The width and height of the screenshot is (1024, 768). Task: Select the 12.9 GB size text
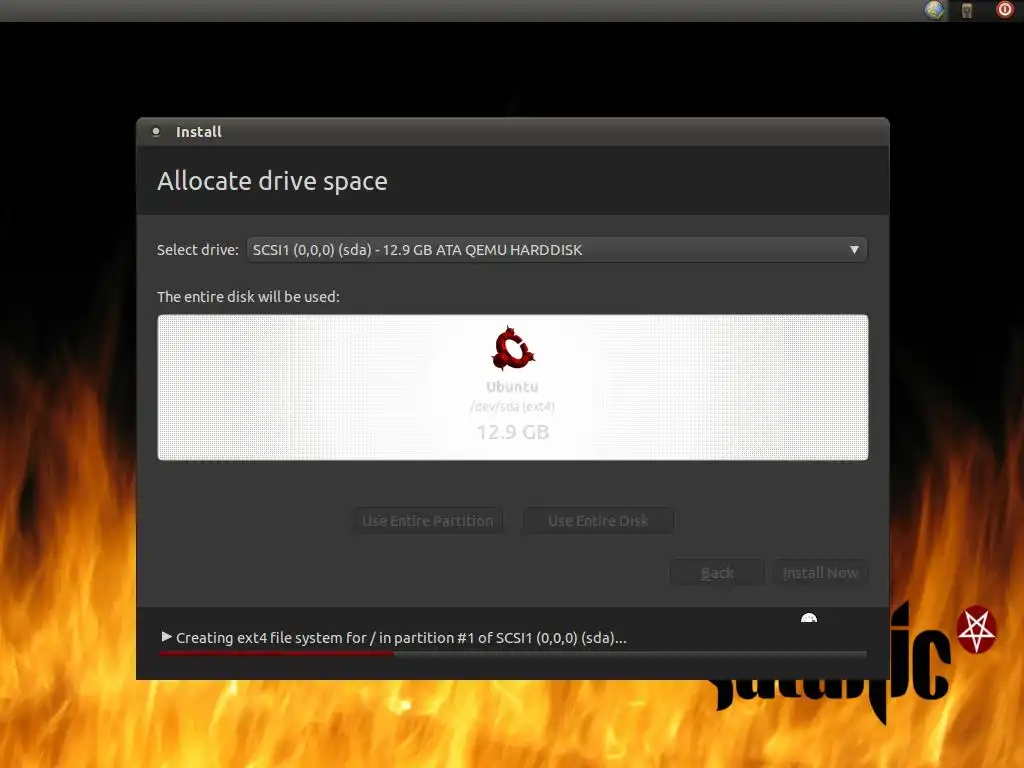click(x=513, y=432)
